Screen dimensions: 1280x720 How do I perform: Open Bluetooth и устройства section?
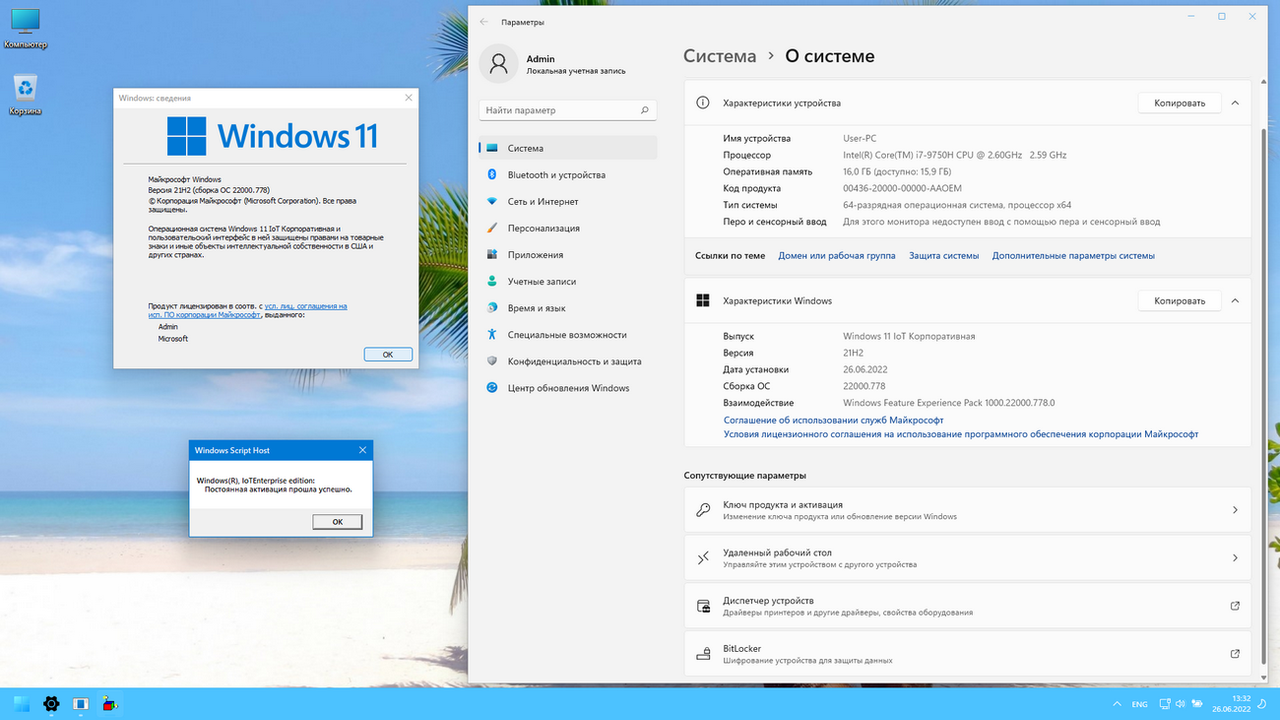pyautogui.click(x=568, y=175)
